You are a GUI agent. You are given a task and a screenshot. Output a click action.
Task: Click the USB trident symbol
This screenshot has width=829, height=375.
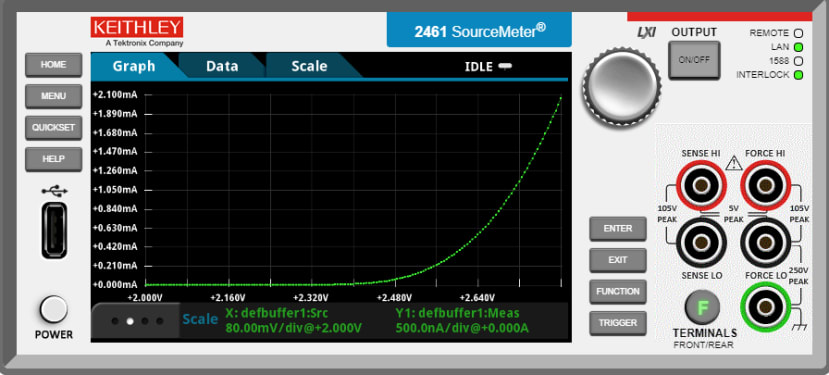coord(54,191)
